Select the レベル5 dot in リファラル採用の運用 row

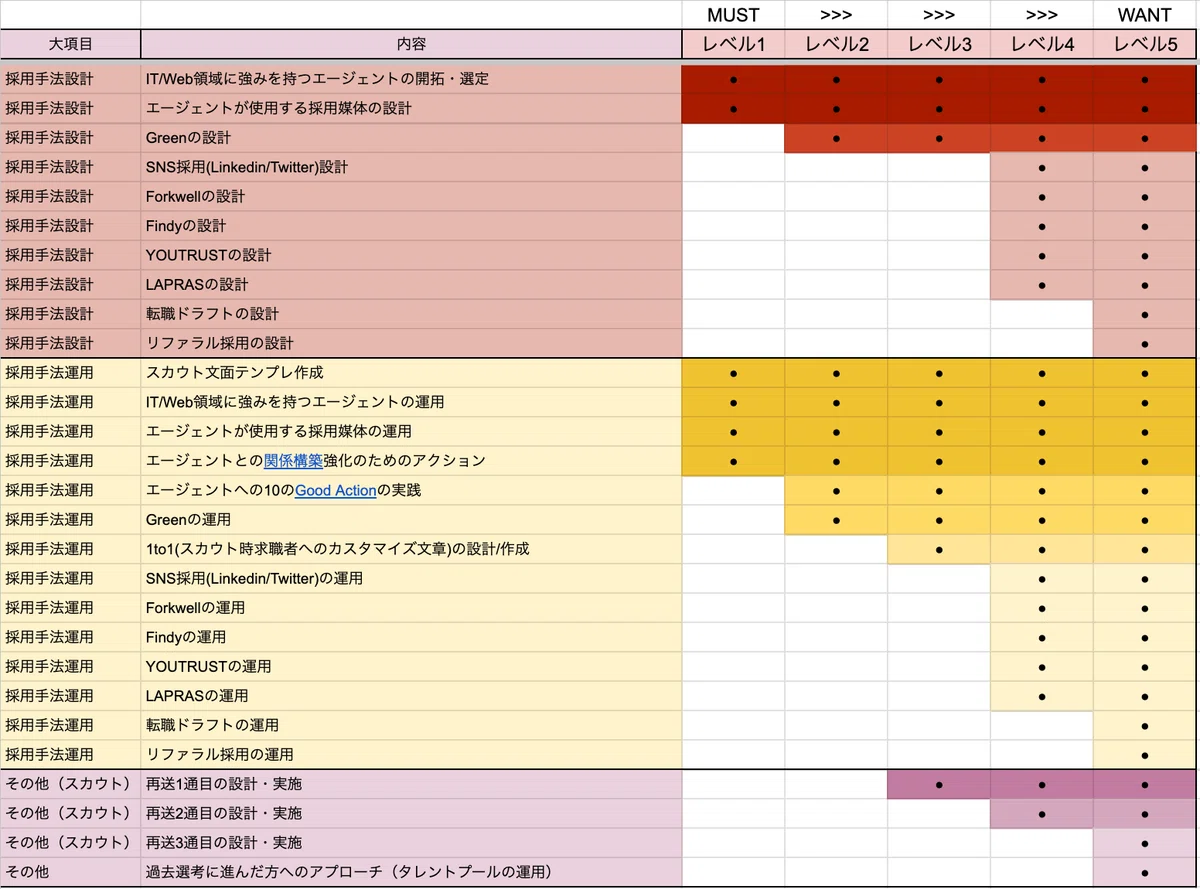(1145, 755)
